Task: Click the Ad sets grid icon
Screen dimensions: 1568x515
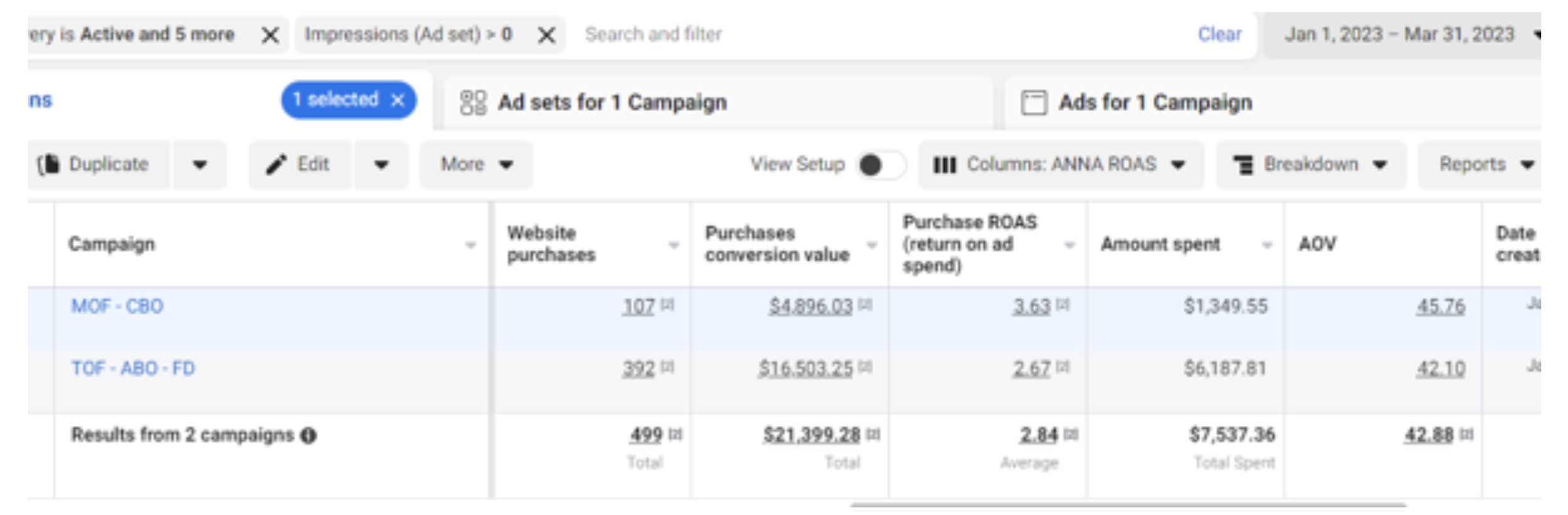Action: tap(473, 102)
